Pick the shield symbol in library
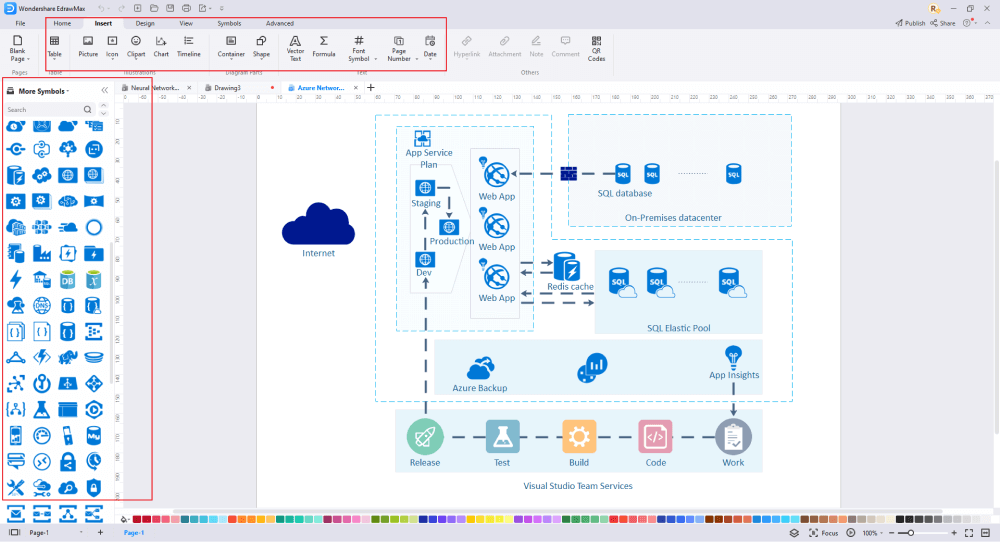 coord(94,488)
